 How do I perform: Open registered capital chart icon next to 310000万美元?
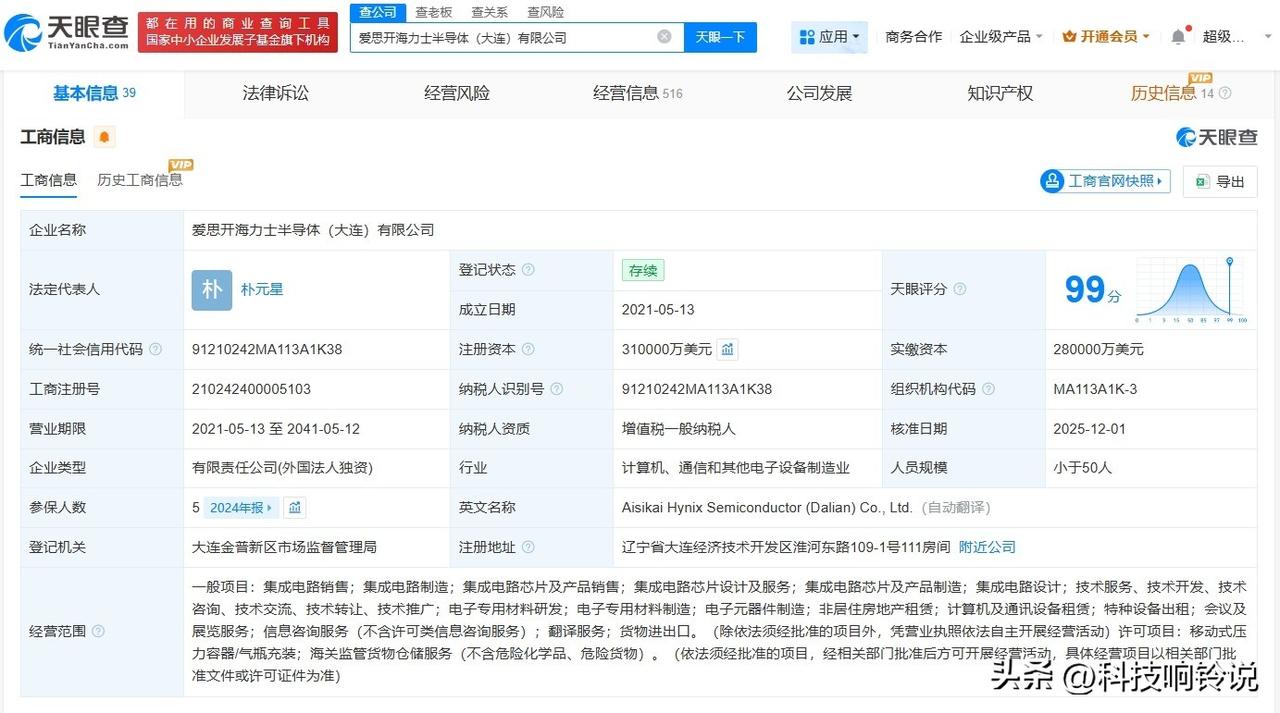pos(728,349)
